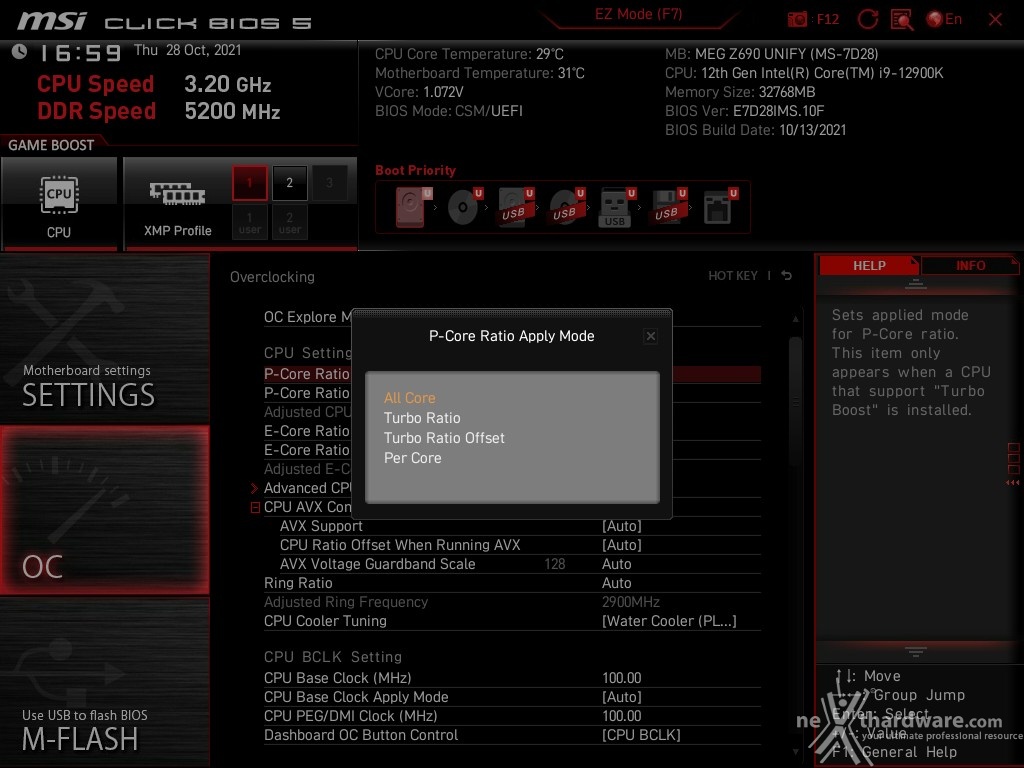Toggle XMP user profile 2
Screen dimensions: 1024x768
(289, 222)
